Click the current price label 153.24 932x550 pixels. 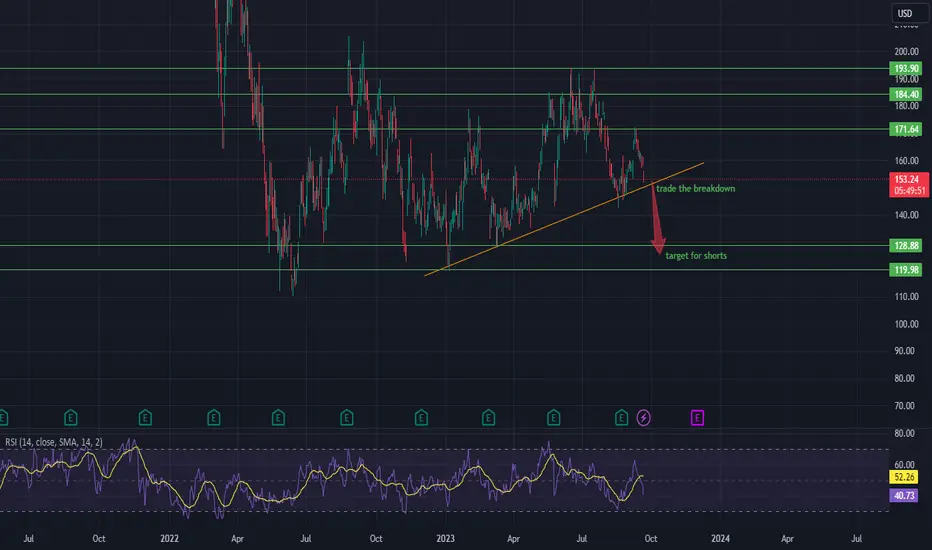[x=908, y=179]
